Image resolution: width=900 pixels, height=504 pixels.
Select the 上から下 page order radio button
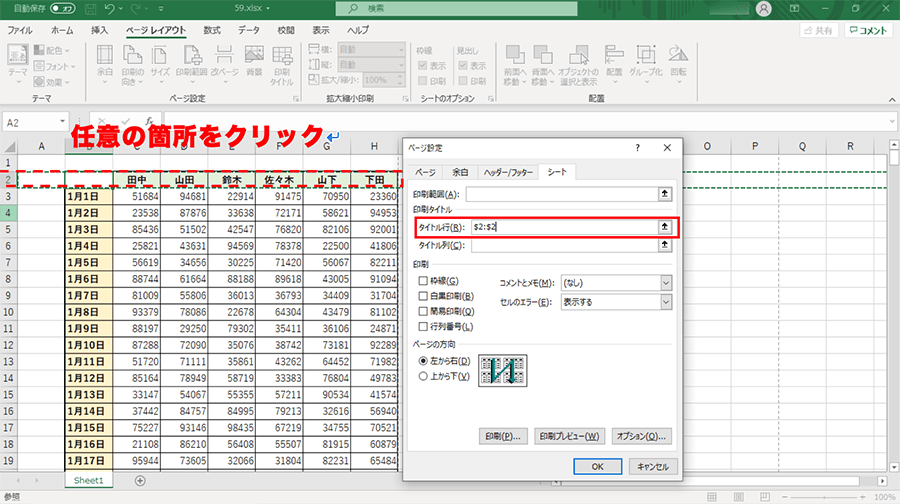[424, 376]
